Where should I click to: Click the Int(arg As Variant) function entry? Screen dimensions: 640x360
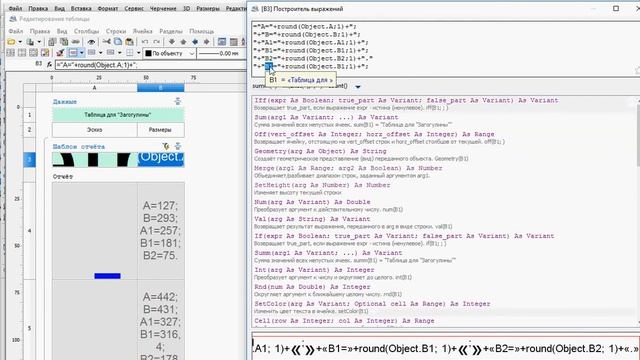click(x=314, y=270)
